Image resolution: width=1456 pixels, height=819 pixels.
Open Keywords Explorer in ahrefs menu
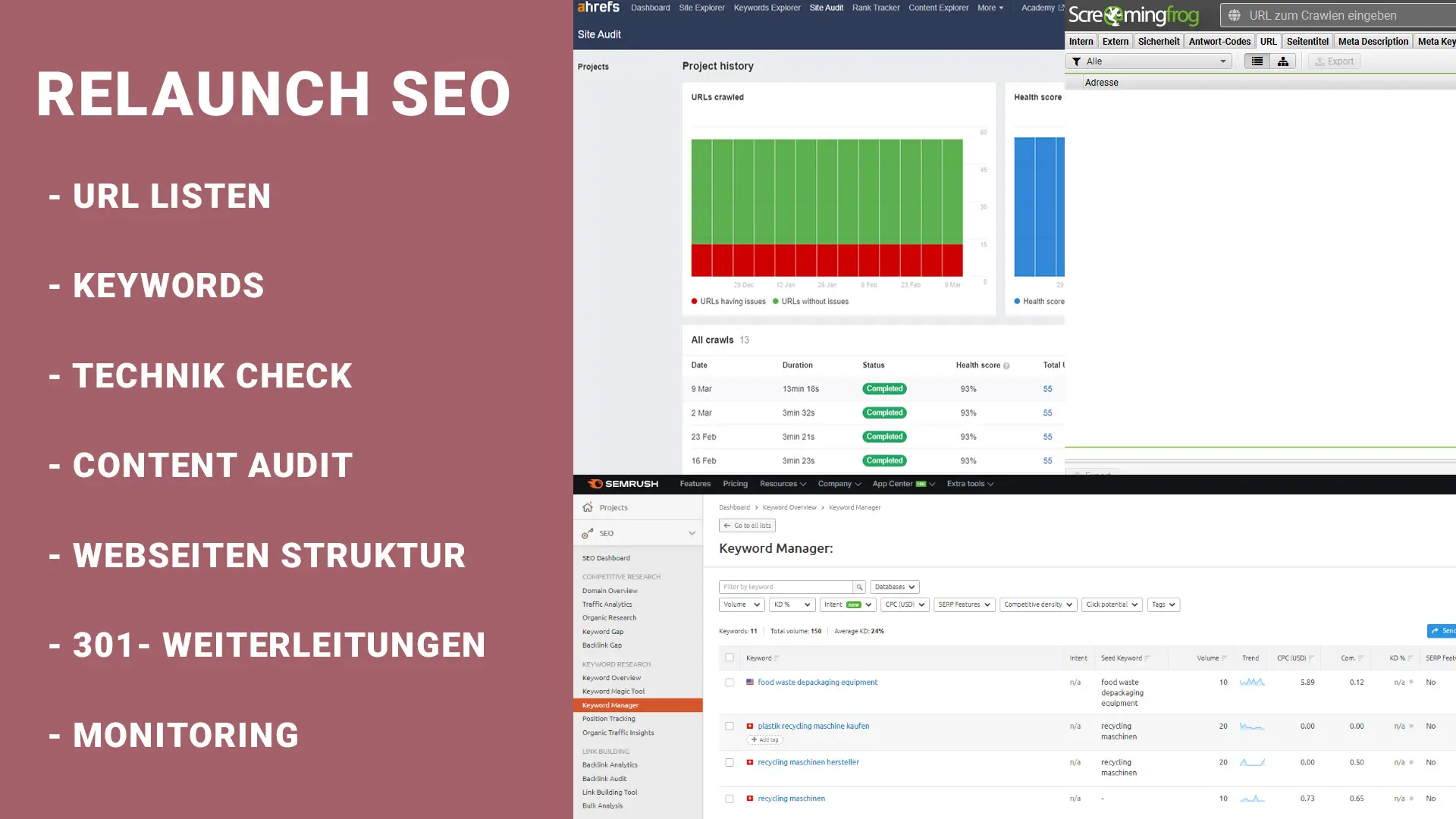pyautogui.click(x=767, y=8)
